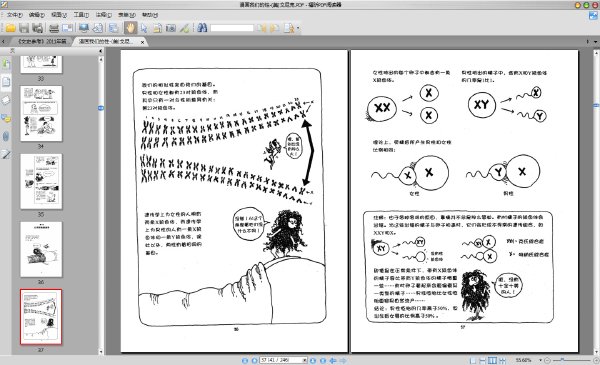Open the attachments paperclip panel in sidebar
The image size is (600, 365).
(x=6, y=136)
